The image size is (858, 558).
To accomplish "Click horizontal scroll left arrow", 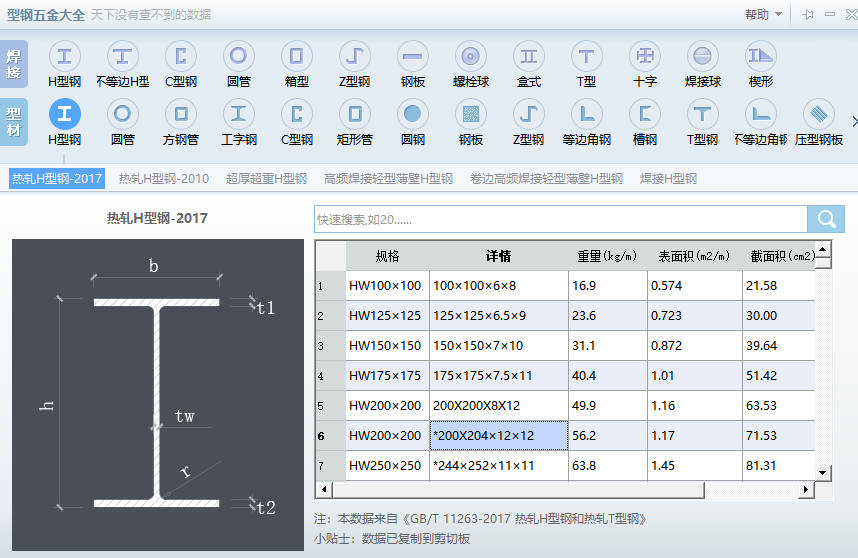I will [324, 489].
